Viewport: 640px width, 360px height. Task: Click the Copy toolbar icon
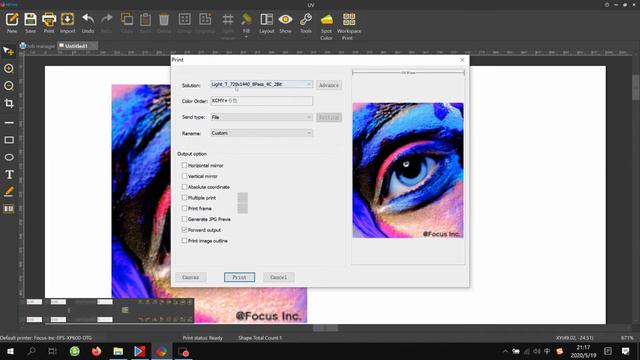coord(127,23)
